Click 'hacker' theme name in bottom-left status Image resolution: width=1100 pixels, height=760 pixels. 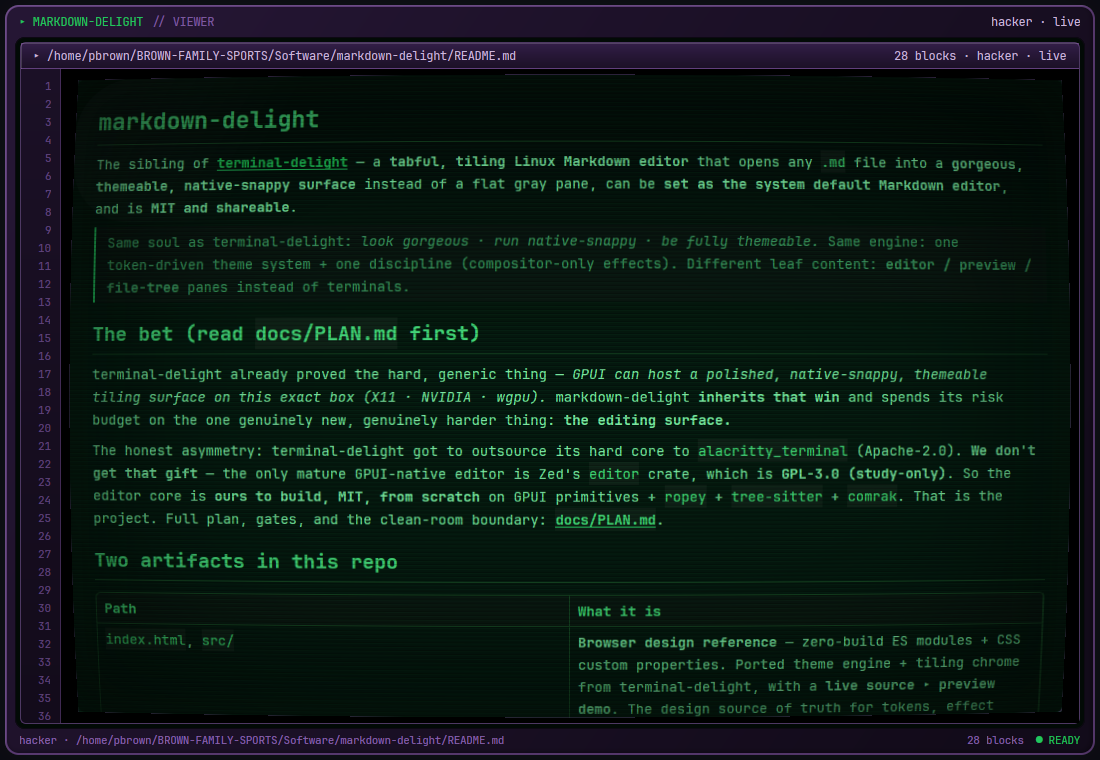coord(38,740)
